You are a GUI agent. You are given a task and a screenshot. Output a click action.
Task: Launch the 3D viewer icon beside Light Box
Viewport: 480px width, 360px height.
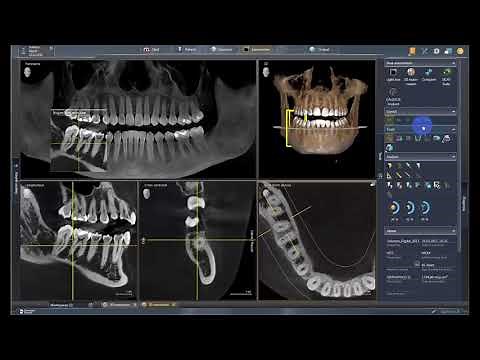click(411, 76)
